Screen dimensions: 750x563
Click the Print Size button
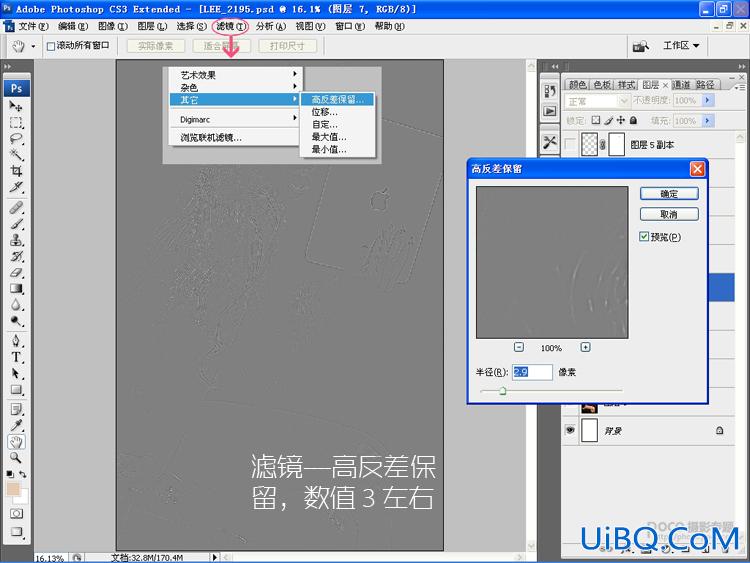[x=287, y=46]
